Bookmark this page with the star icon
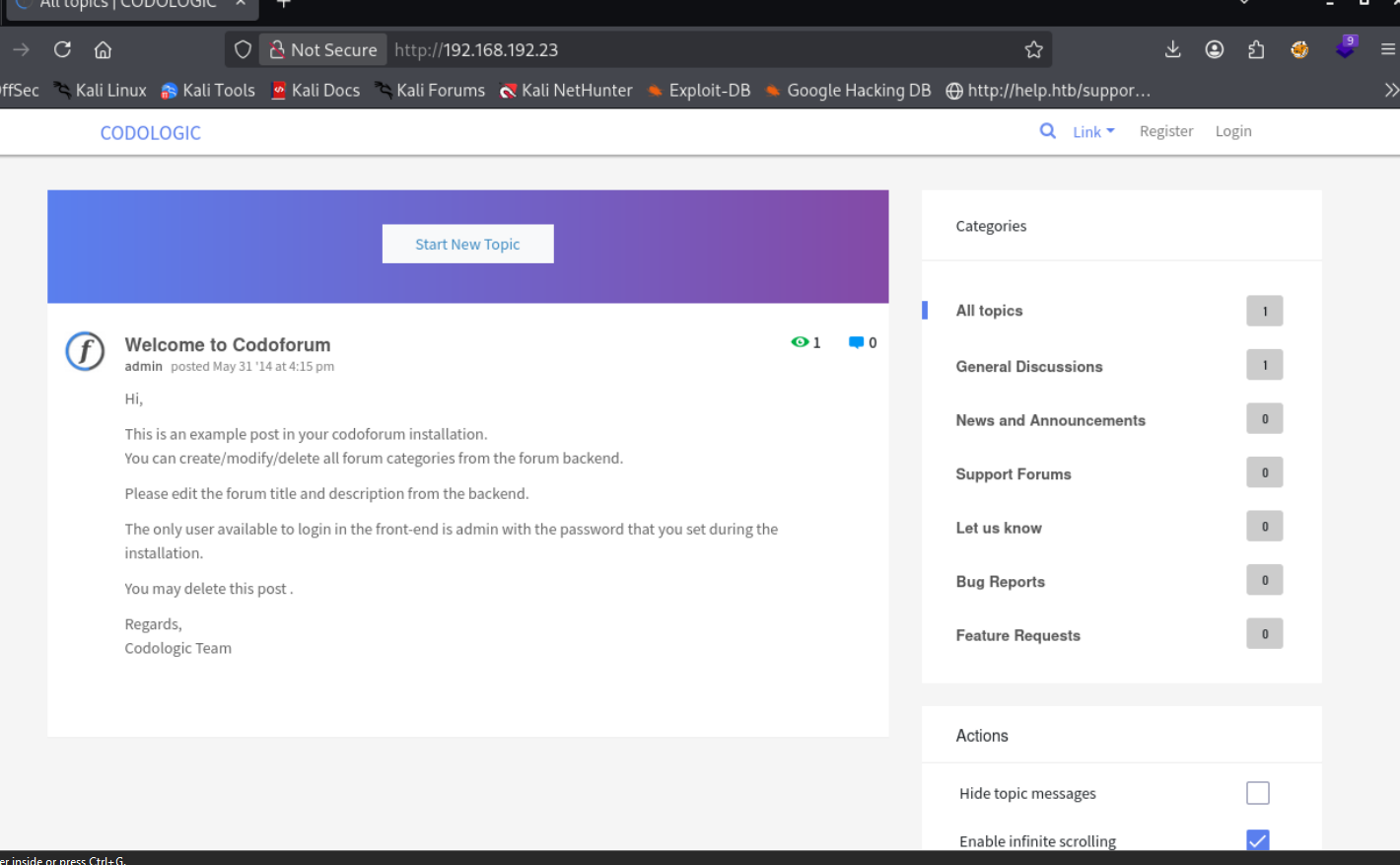This screenshot has height=865, width=1400. [1033, 49]
